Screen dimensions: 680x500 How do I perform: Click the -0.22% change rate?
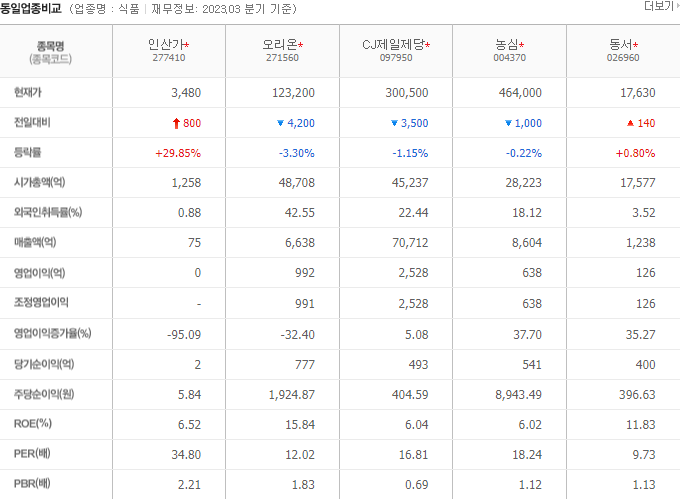point(524,154)
